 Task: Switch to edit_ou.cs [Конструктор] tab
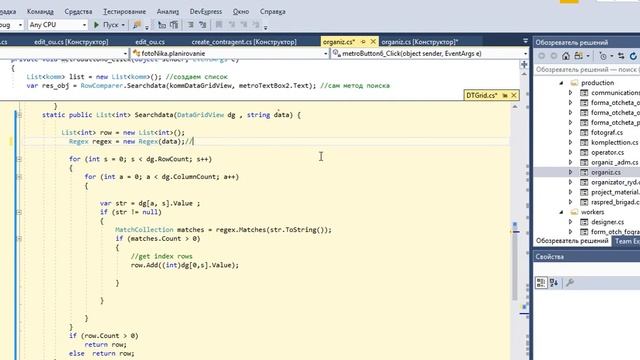(x=71, y=42)
